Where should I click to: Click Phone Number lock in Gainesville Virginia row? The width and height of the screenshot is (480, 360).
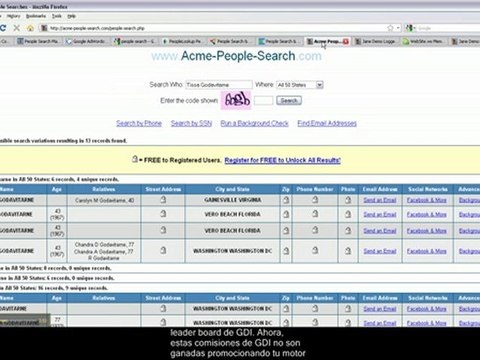(x=315, y=200)
